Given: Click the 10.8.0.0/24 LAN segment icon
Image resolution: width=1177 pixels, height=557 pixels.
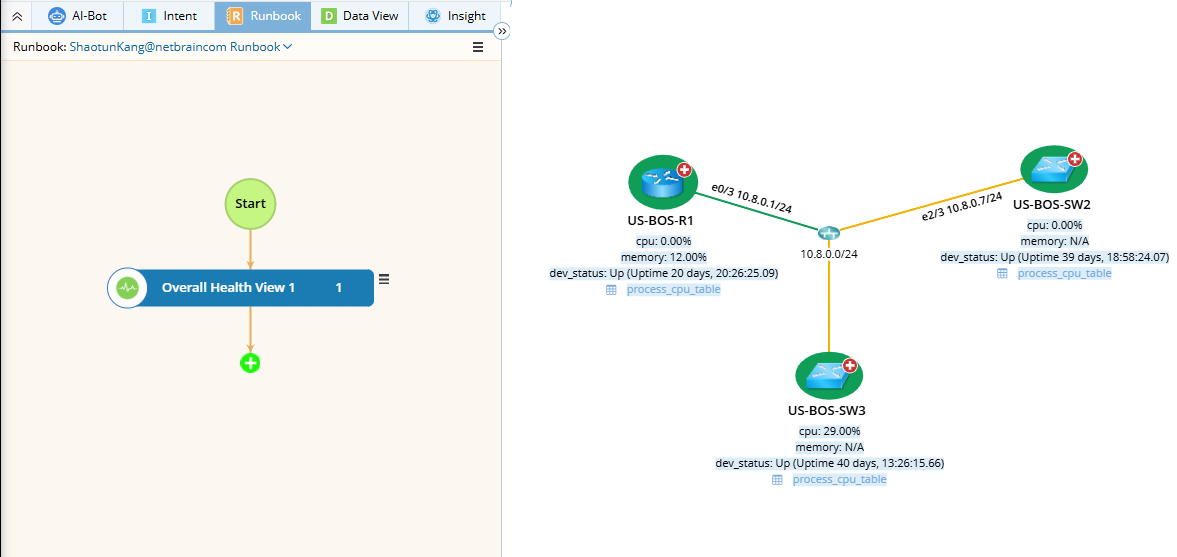Looking at the screenshot, I should [829, 233].
